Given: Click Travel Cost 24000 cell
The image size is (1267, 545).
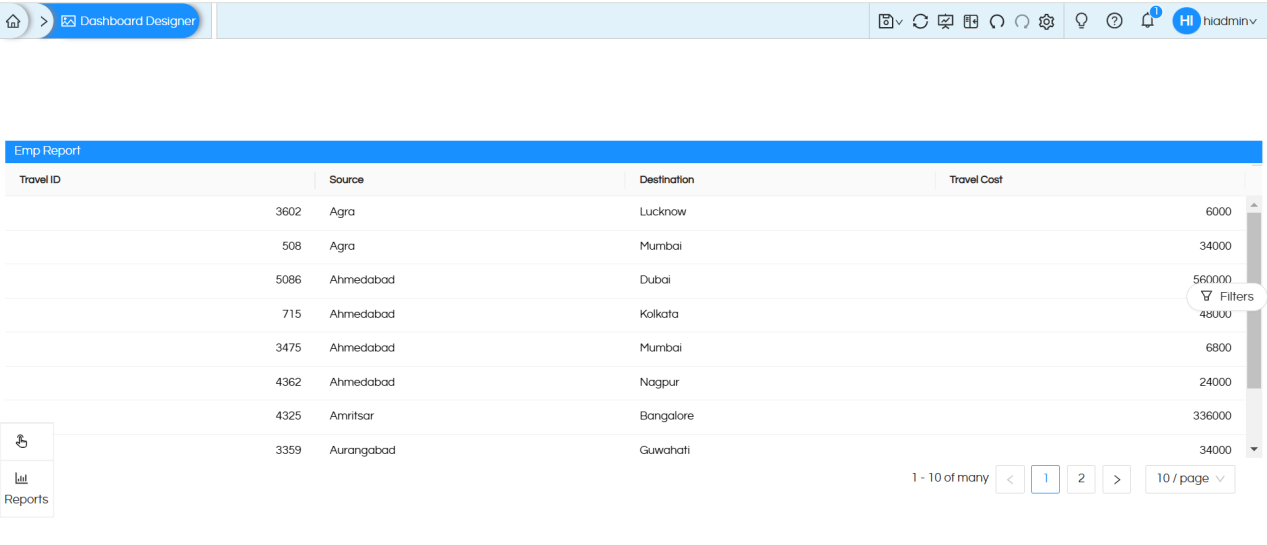Looking at the screenshot, I should click(x=1215, y=382).
